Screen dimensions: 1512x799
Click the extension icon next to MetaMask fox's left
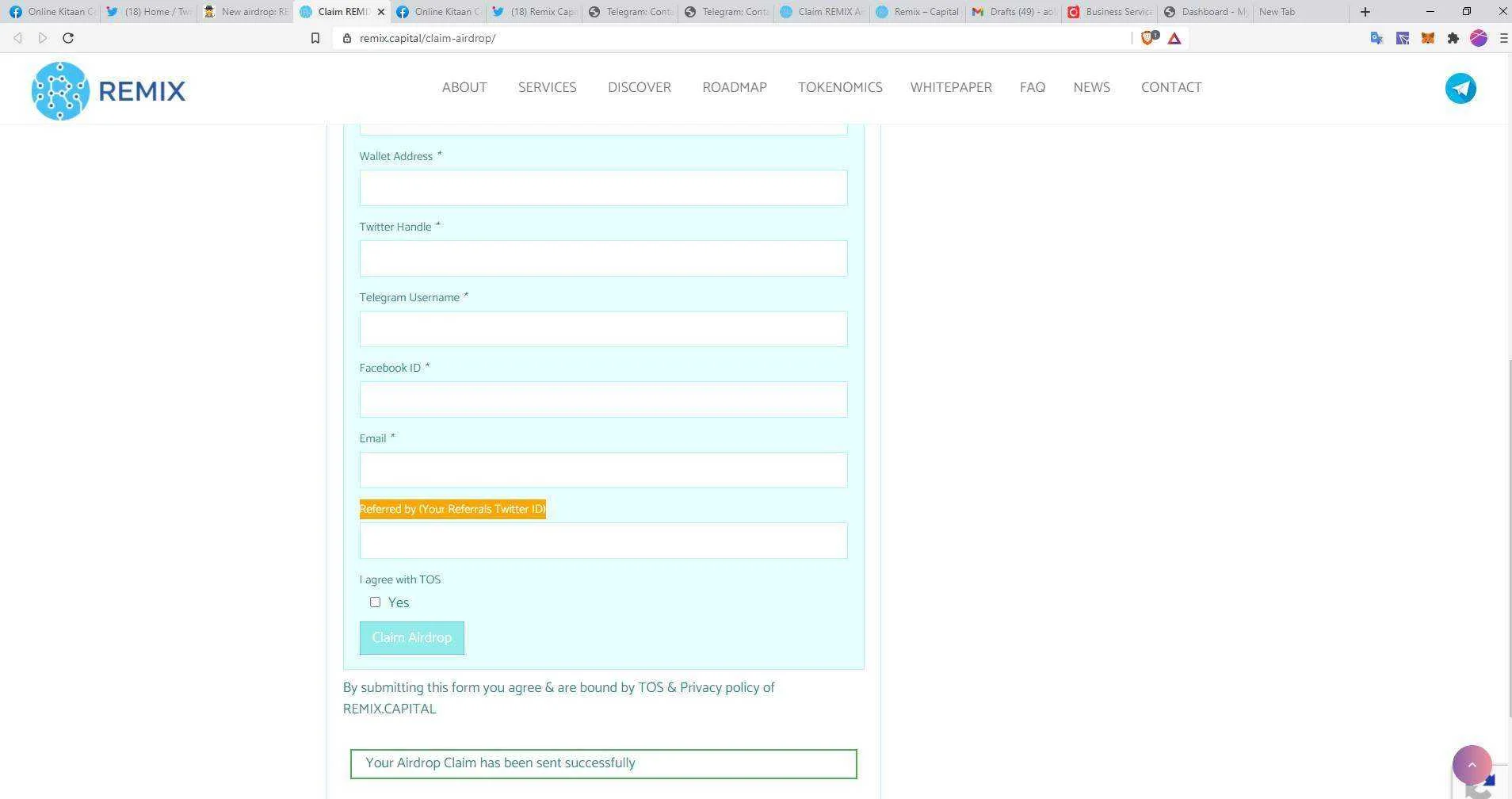1402,38
